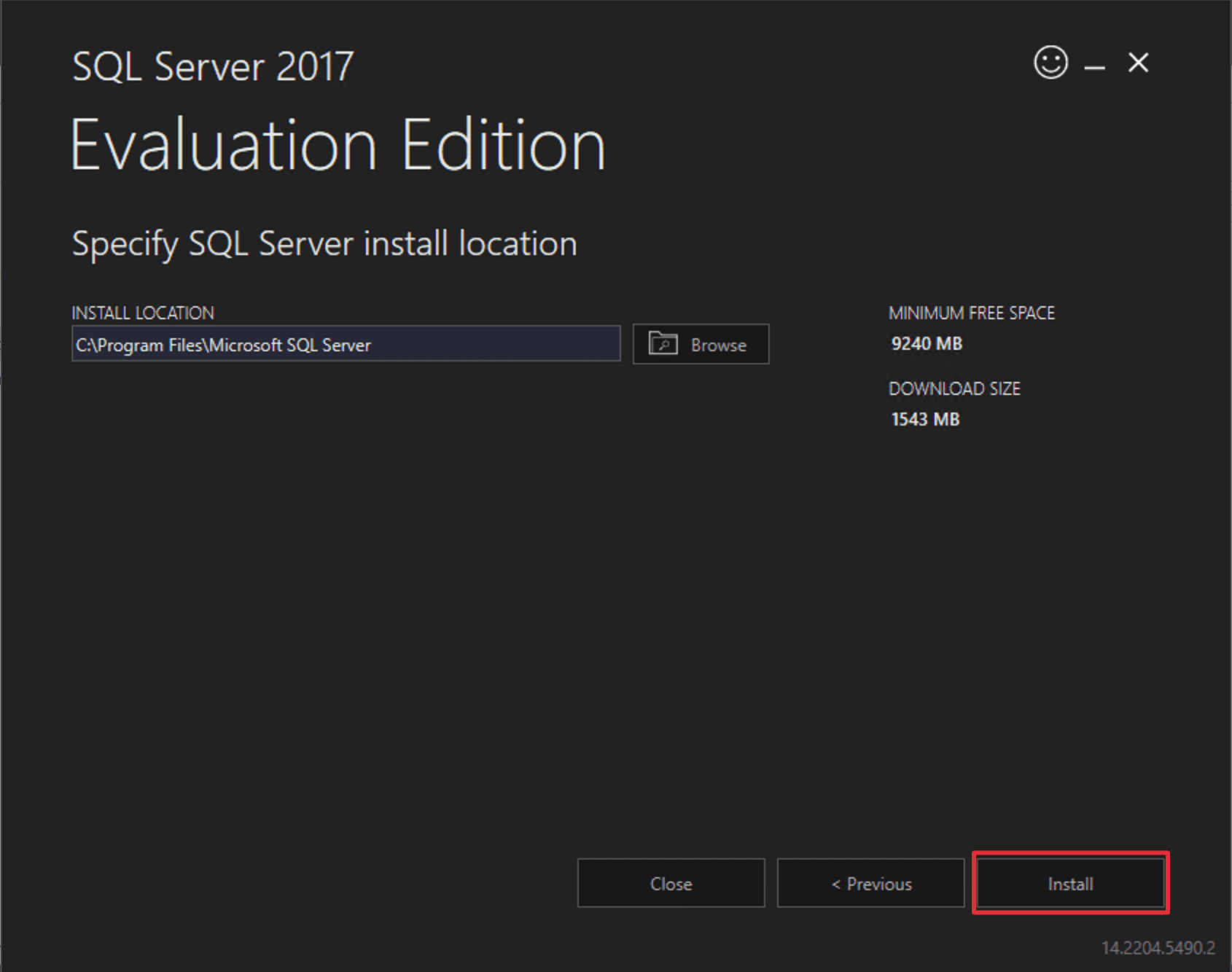Return to edition selection via Previous
The height and width of the screenshot is (972, 1232).
tap(870, 883)
